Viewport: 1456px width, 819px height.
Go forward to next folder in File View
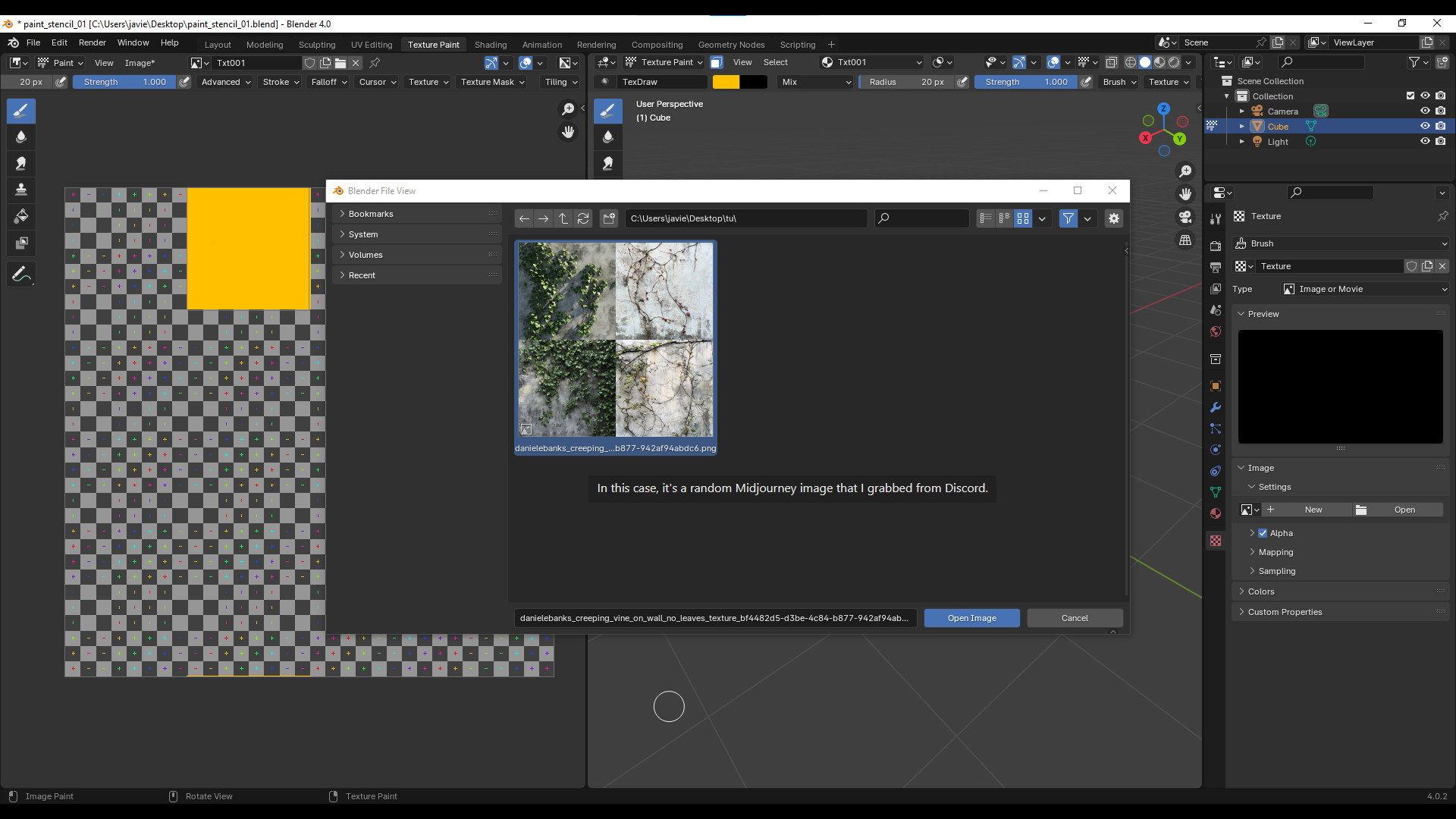click(544, 218)
